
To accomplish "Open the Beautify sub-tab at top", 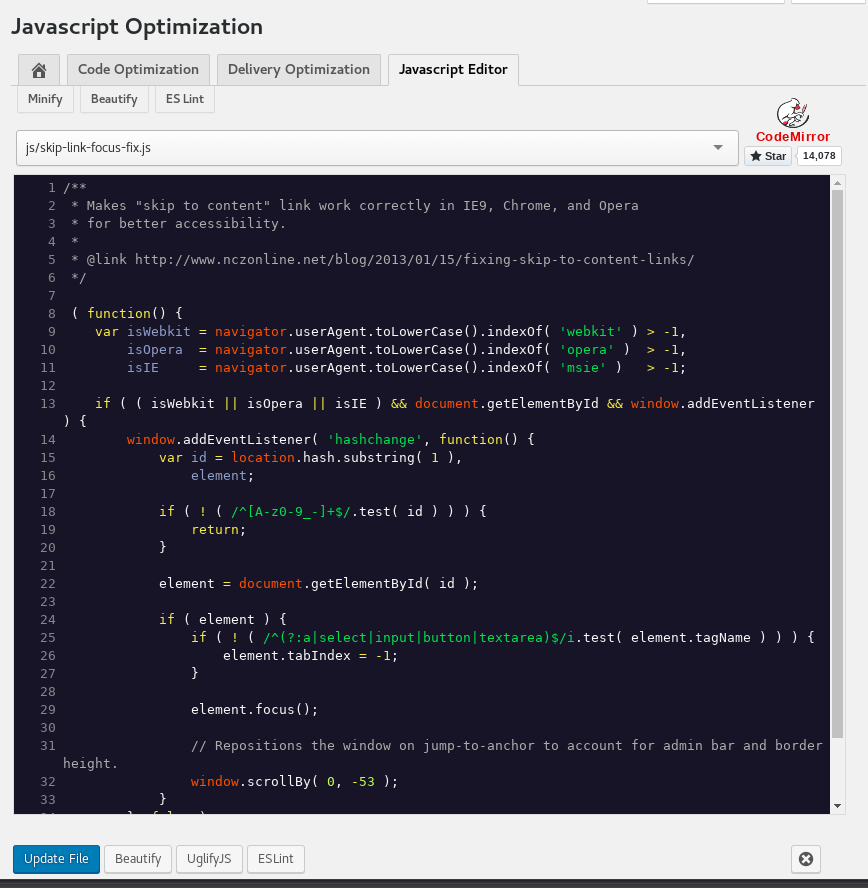I will coord(115,99).
